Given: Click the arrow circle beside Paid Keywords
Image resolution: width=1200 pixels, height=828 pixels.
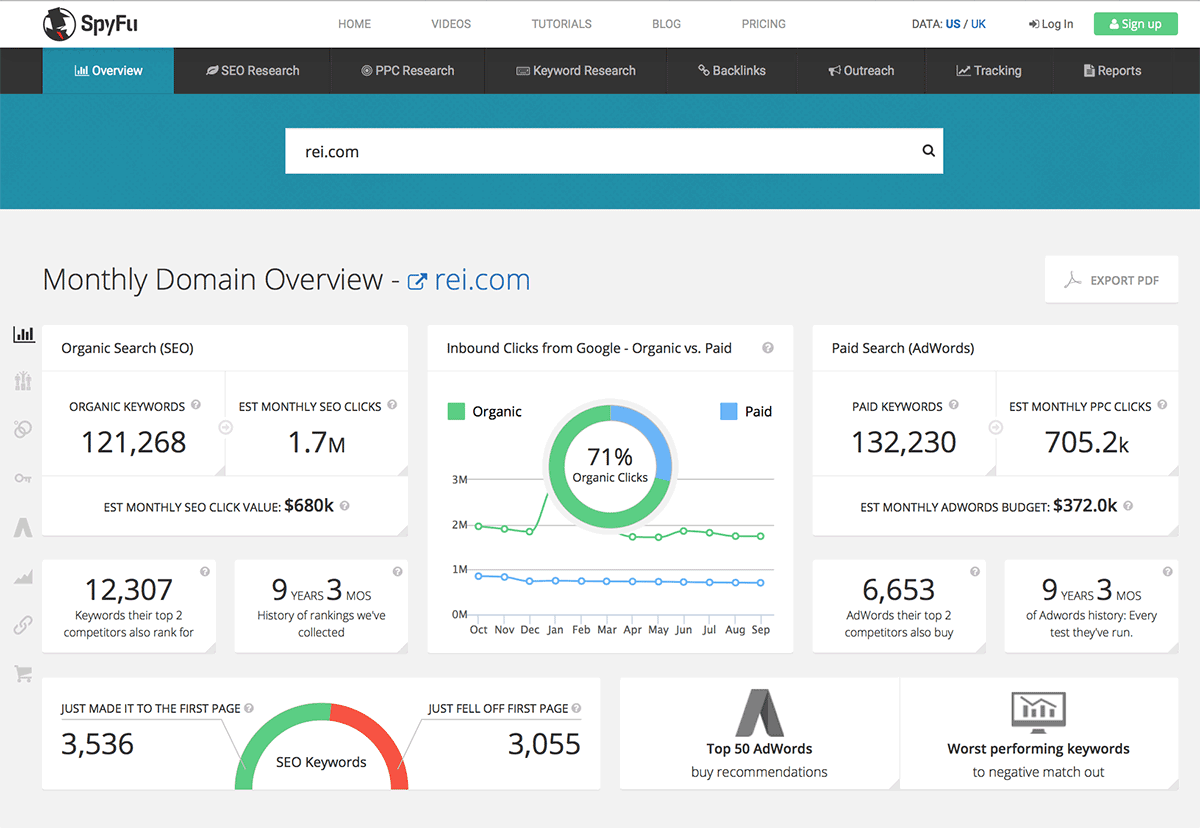Looking at the screenshot, I should (x=995, y=427).
